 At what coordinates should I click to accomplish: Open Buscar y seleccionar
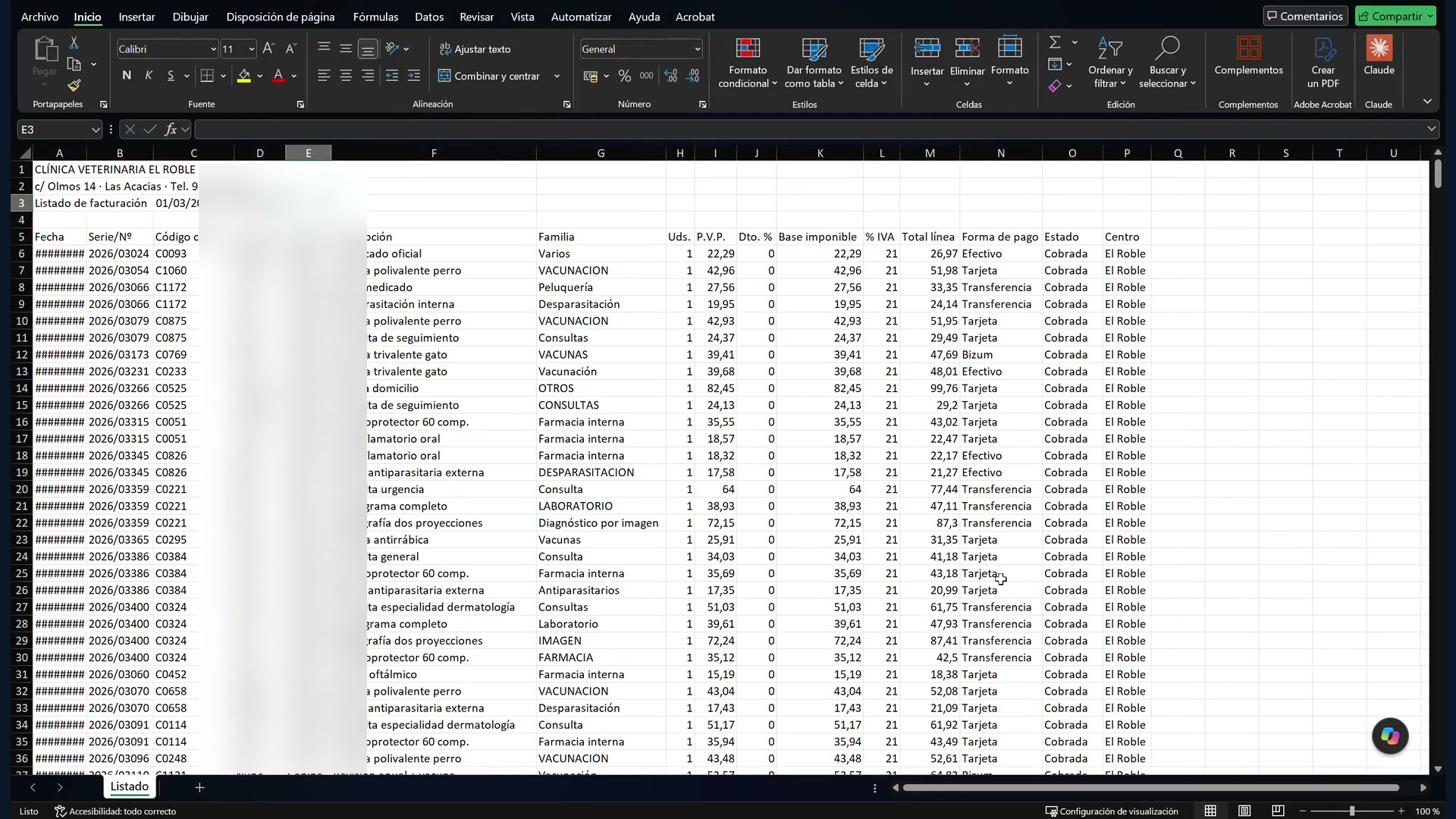[x=1167, y=63]
